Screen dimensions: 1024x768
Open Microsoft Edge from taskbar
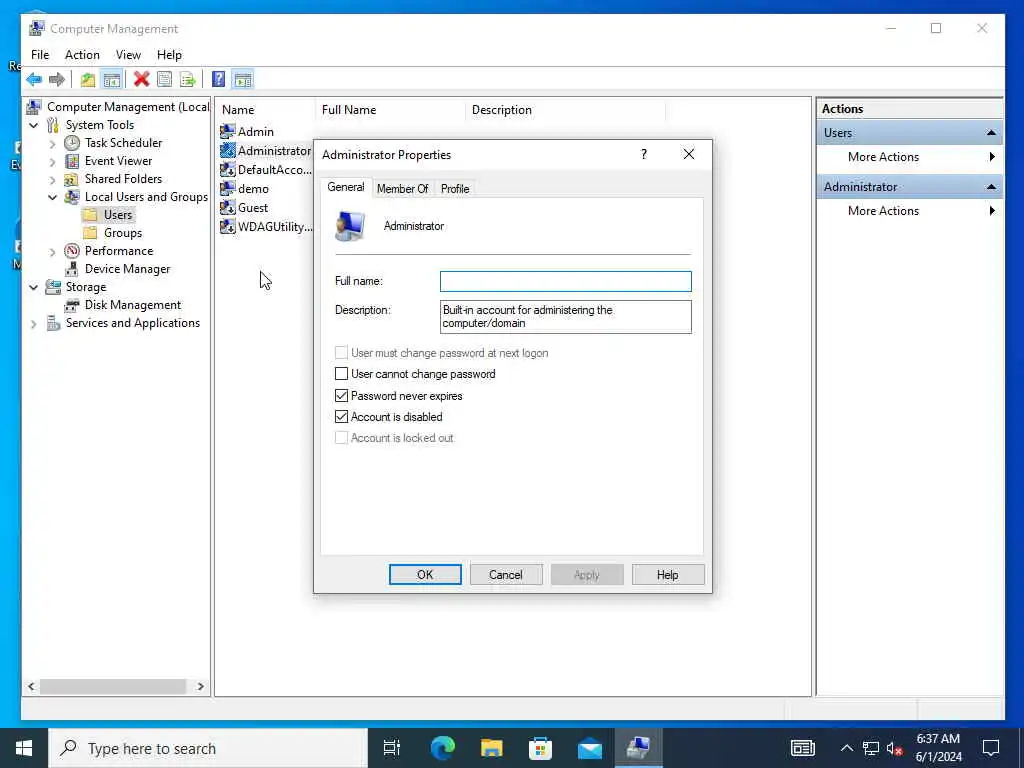pos(442,748)
